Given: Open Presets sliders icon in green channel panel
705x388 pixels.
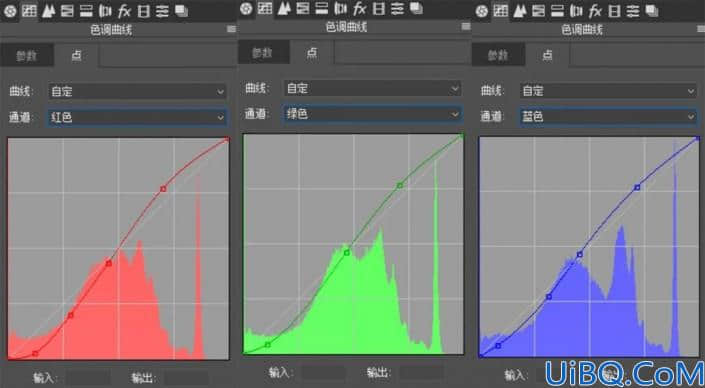Looking at the screenshot, I should point(397,9).
